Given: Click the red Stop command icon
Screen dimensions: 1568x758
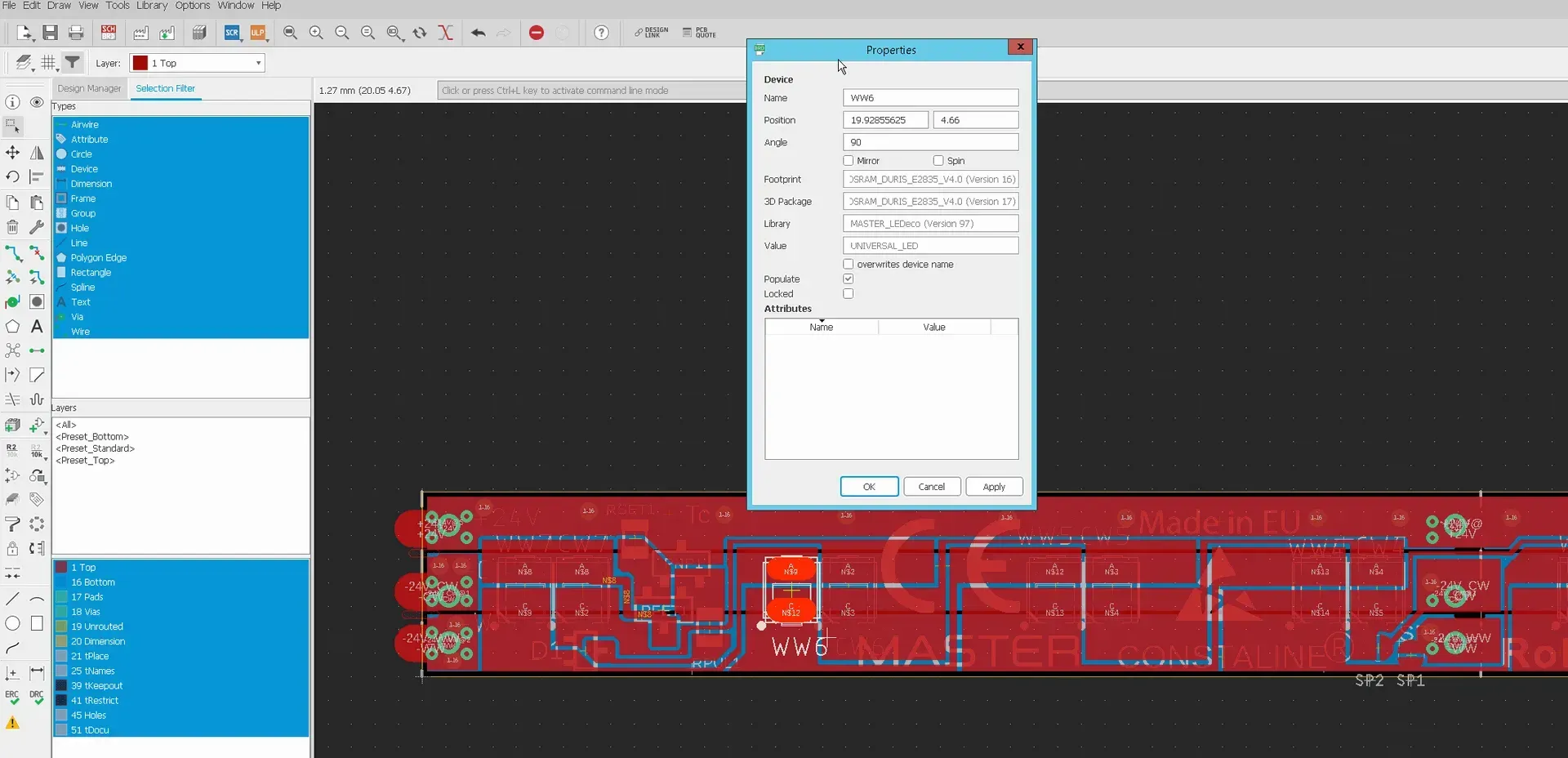Looking at the screenshot, I should [x=537, y=33].
